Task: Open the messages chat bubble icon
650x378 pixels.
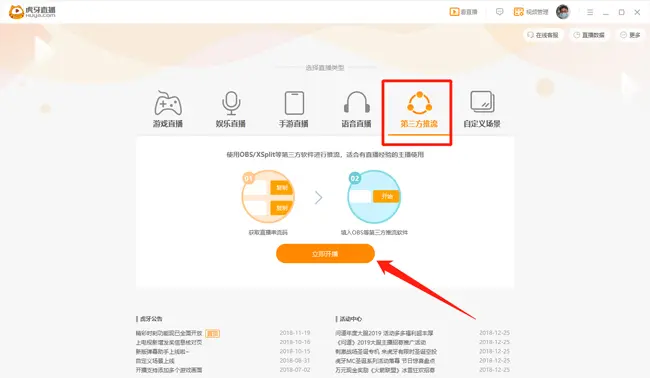Action: [500, 12]
